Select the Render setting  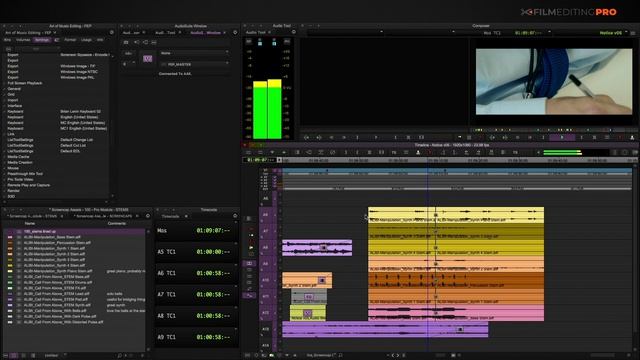(x=13, y=191)
